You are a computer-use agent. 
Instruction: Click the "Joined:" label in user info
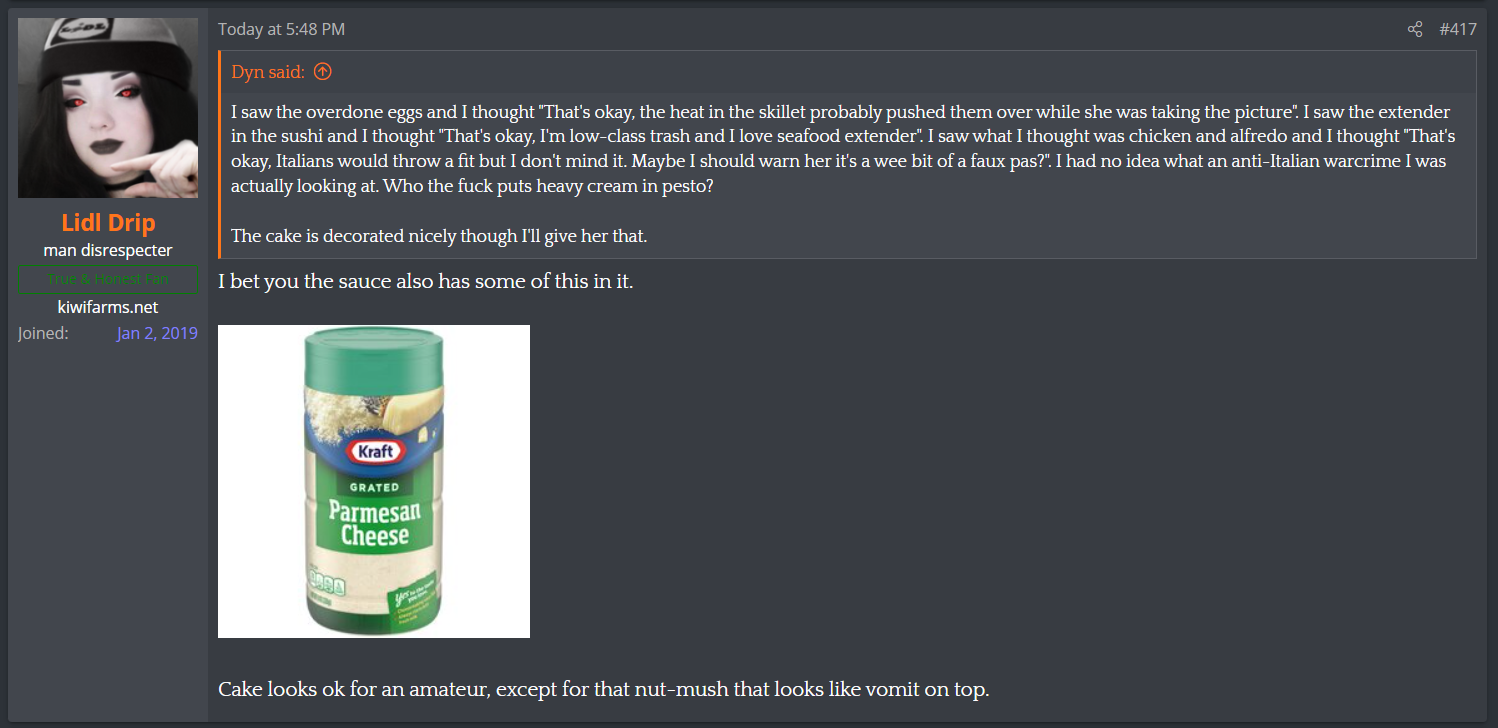point(43,333)
